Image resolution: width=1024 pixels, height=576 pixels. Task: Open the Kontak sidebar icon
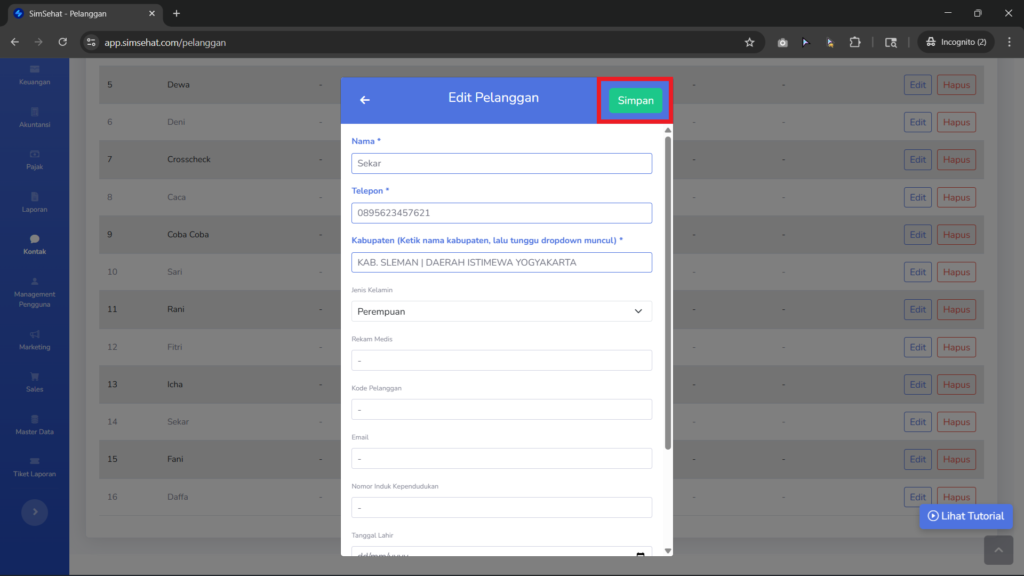(35, 239)
